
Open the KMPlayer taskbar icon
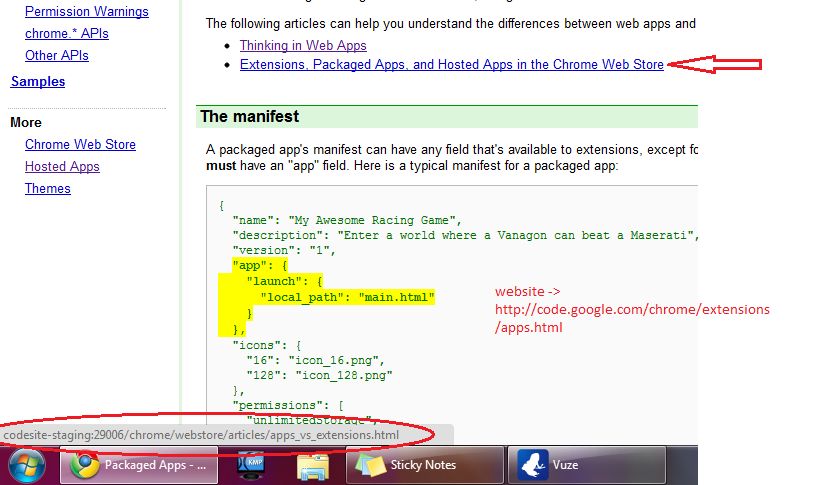[x=251, y=465]
